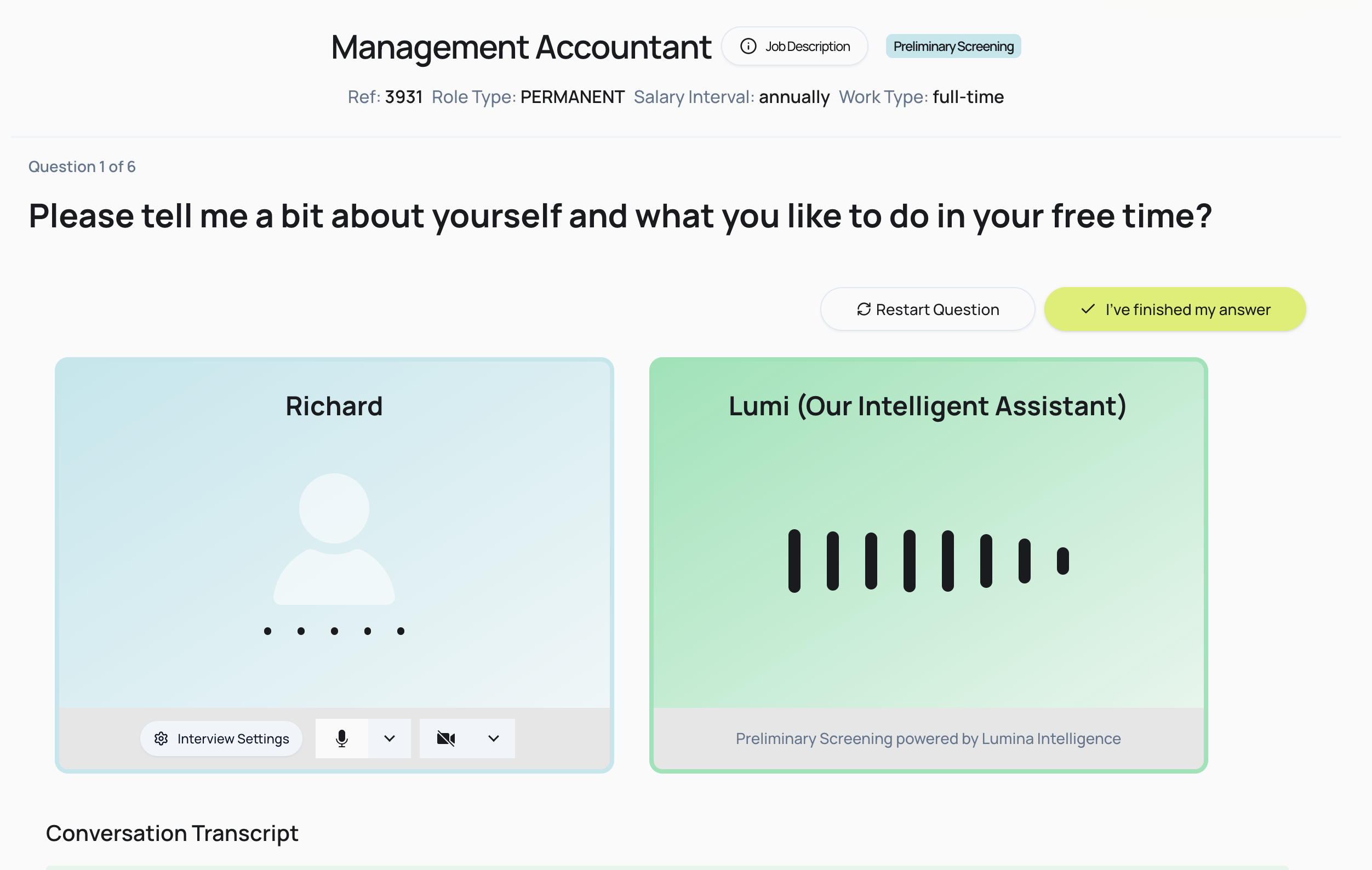Click Lumi's audio waveform bars

point(928,560)
